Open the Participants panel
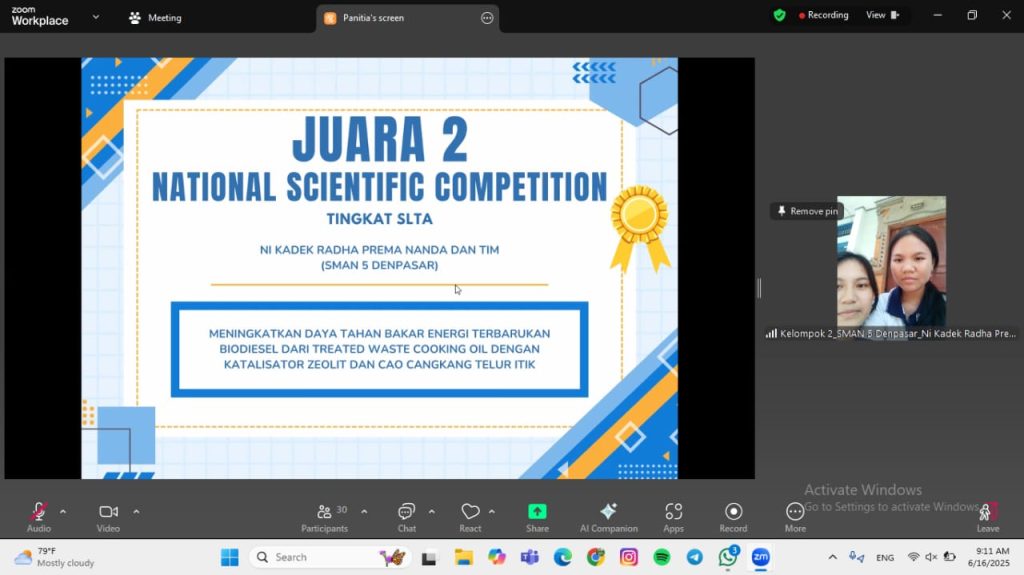Screen dimensions: 1024x575 [325, 513]
